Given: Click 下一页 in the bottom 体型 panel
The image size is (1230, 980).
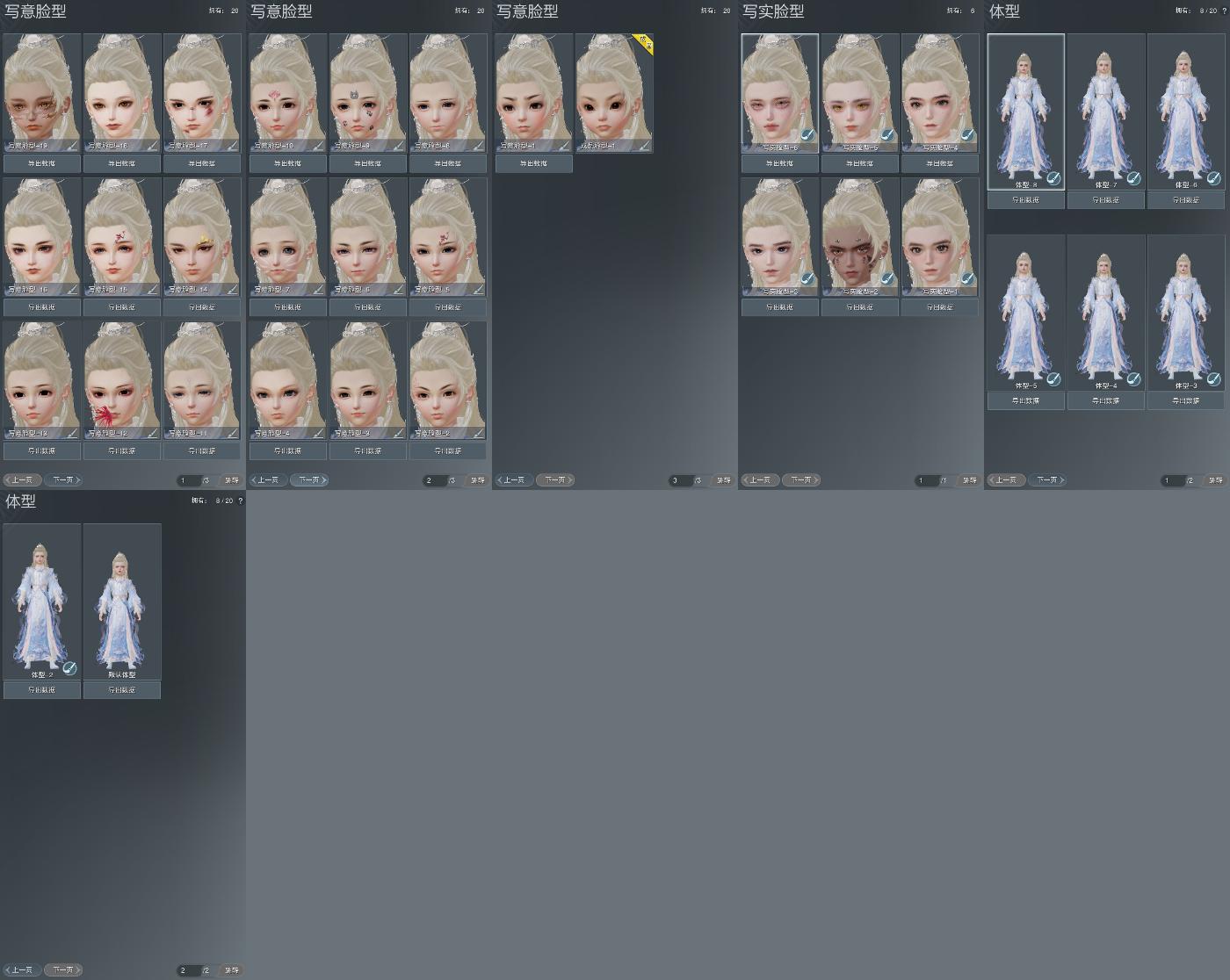Looking at the screenshot, I should (x=63, y=970).
